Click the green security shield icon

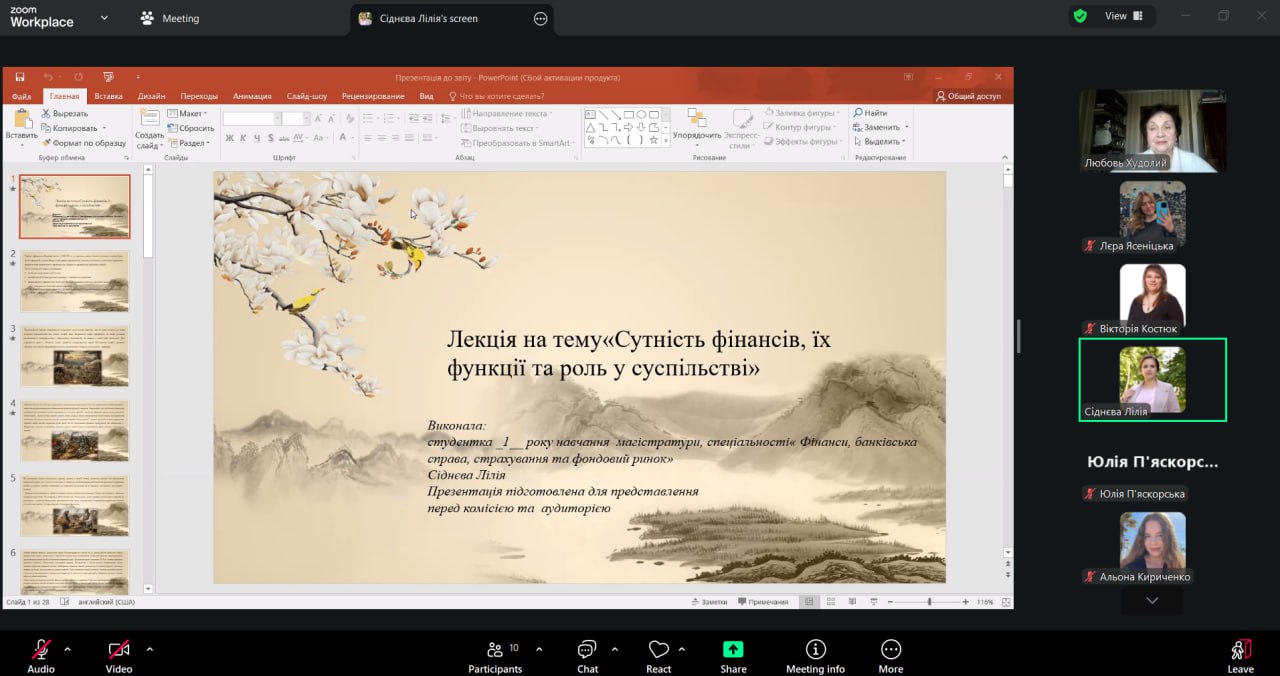[x=1080, y=16]
